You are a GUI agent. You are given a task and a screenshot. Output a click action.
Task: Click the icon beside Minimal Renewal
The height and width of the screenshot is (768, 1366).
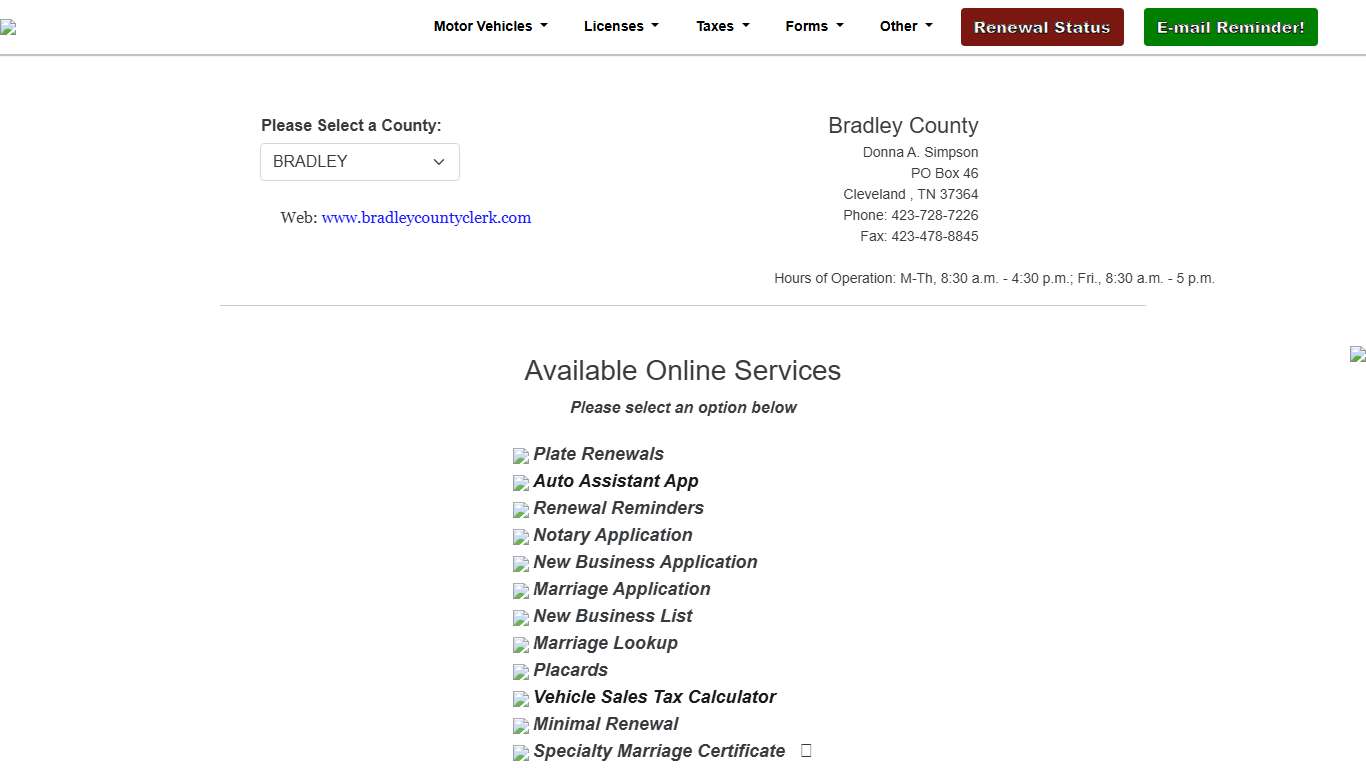[x=520, y=726]
